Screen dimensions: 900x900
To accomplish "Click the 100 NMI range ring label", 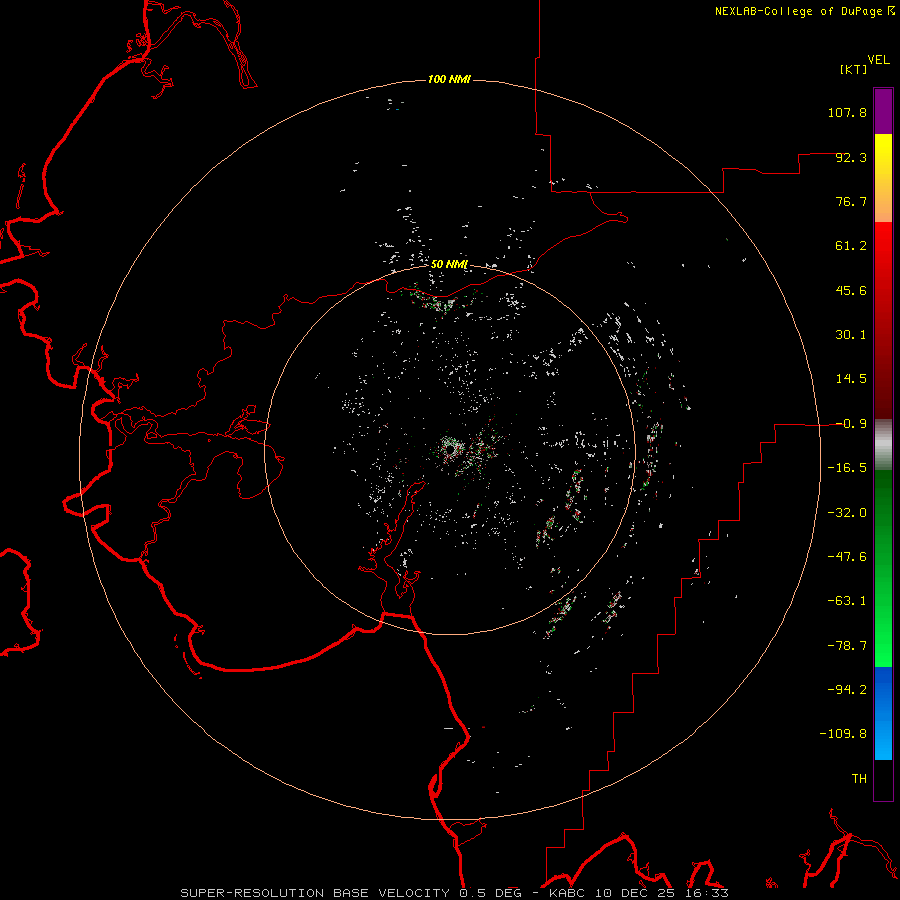I will 449,79.
